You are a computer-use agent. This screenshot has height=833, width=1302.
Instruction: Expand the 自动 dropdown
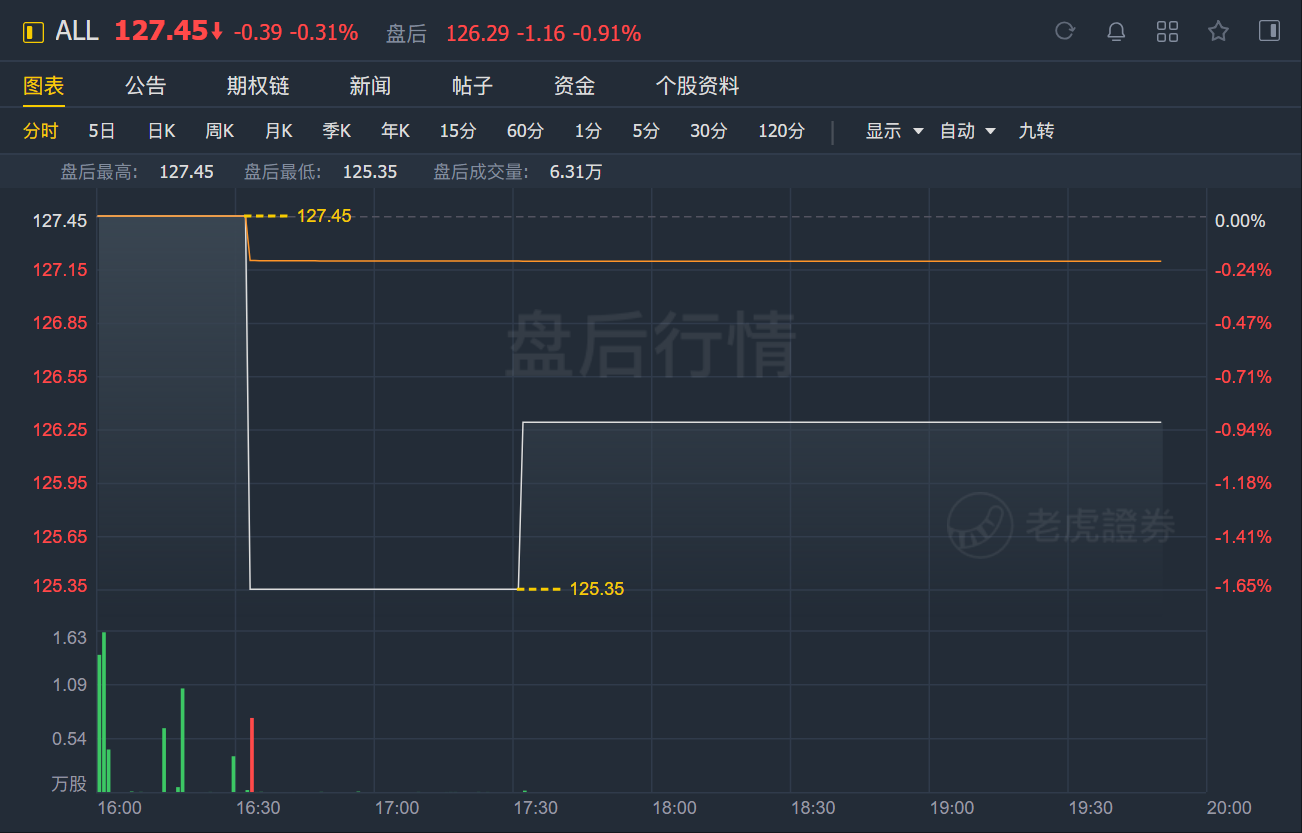pyautogui.click(x=968, y=131)
